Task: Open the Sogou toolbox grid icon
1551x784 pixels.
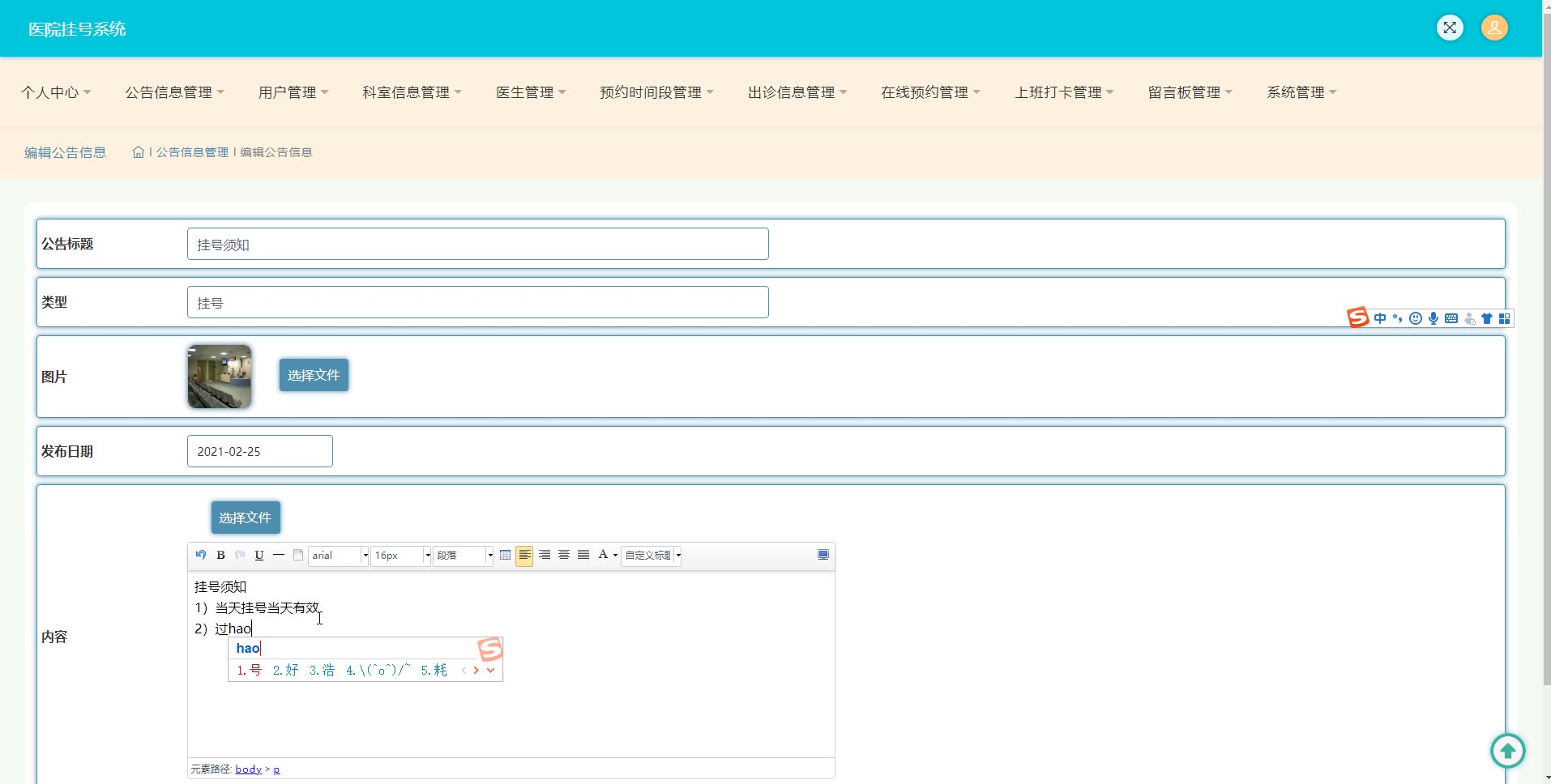Action: click(x=1505, y=318)
